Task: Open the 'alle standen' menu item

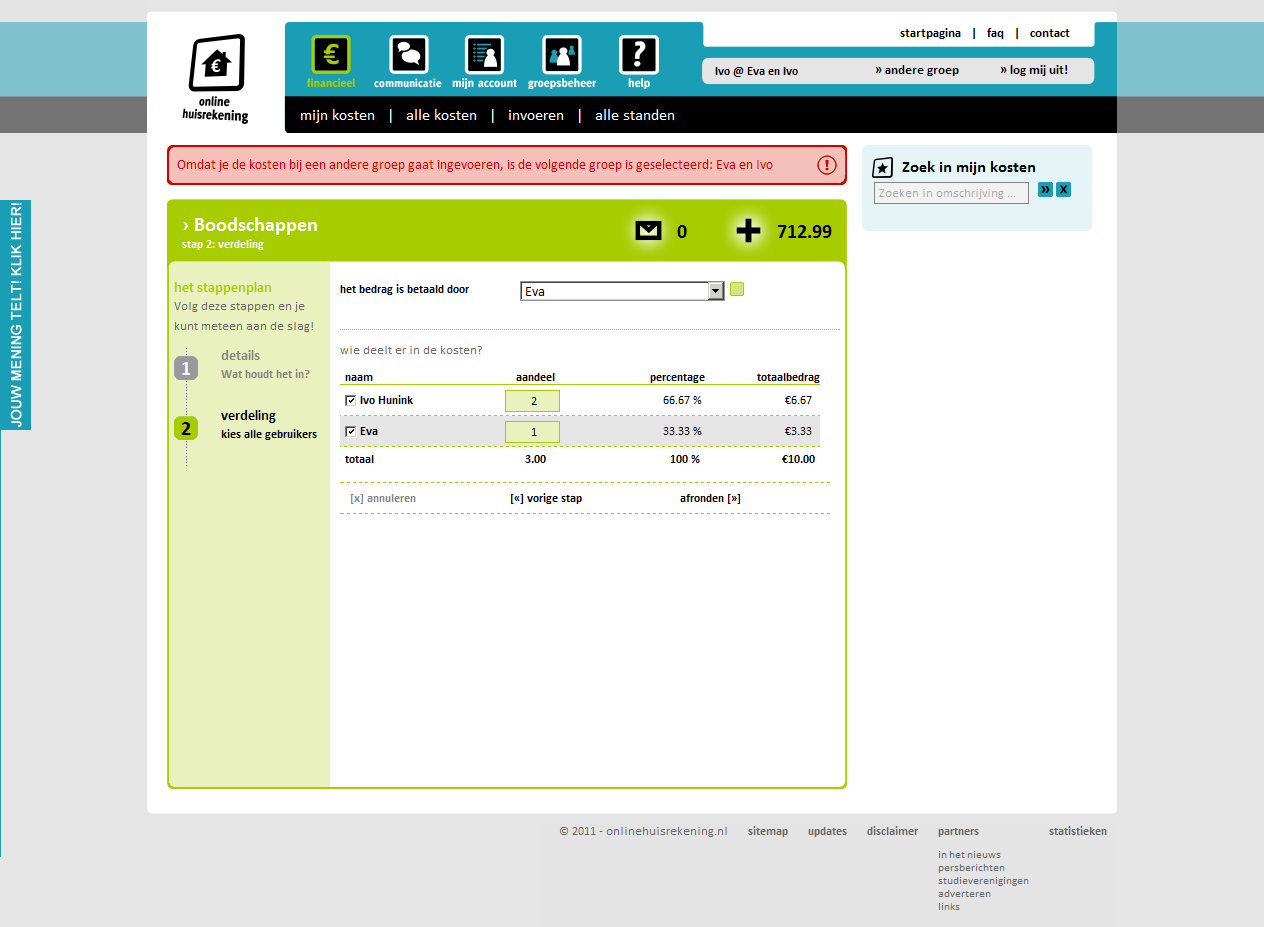Action: [634, 115]
